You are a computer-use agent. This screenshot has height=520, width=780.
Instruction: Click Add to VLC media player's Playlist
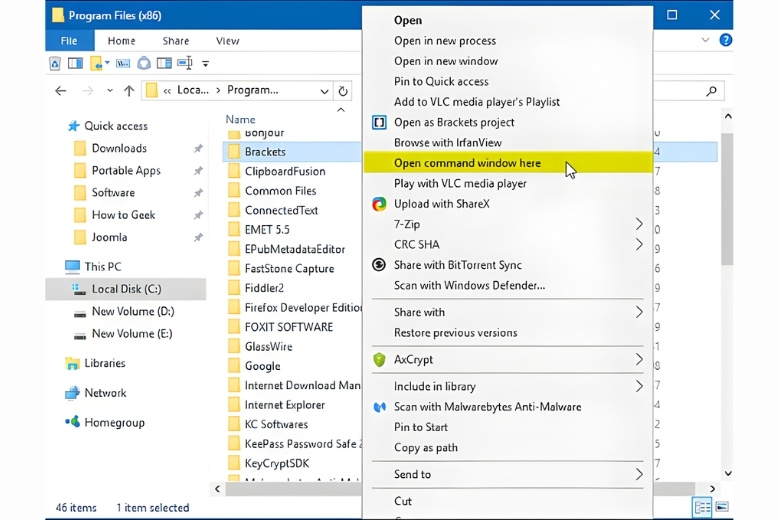(507, 102)
